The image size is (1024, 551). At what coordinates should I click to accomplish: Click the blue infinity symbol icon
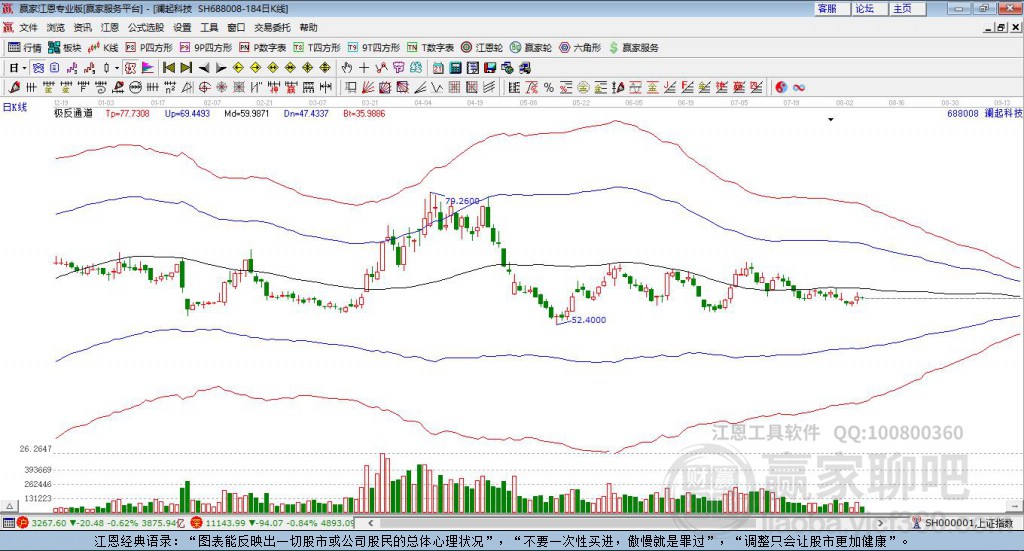click(798, 87)
